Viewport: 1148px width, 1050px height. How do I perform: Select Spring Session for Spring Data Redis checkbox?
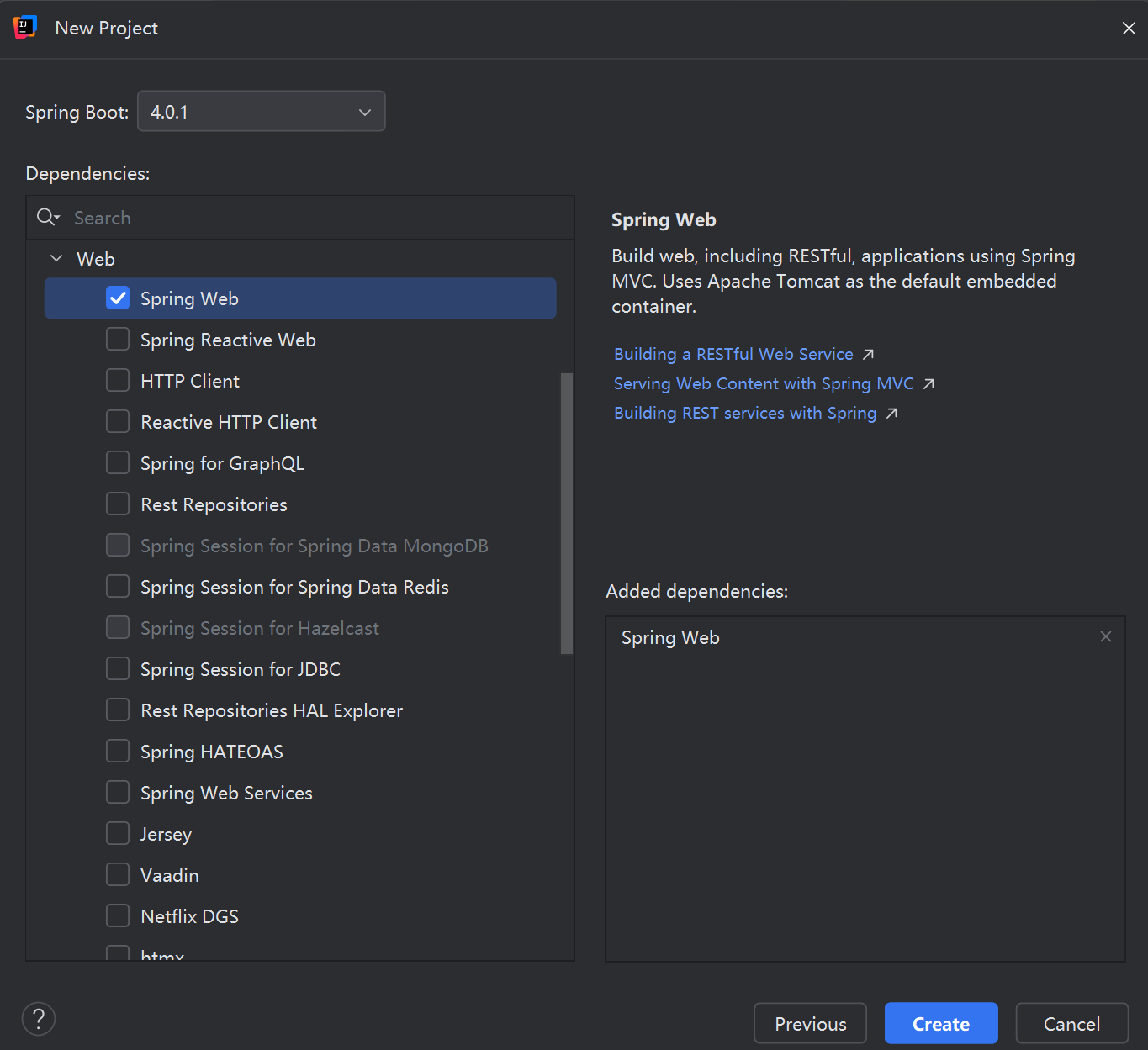[118, 587]
